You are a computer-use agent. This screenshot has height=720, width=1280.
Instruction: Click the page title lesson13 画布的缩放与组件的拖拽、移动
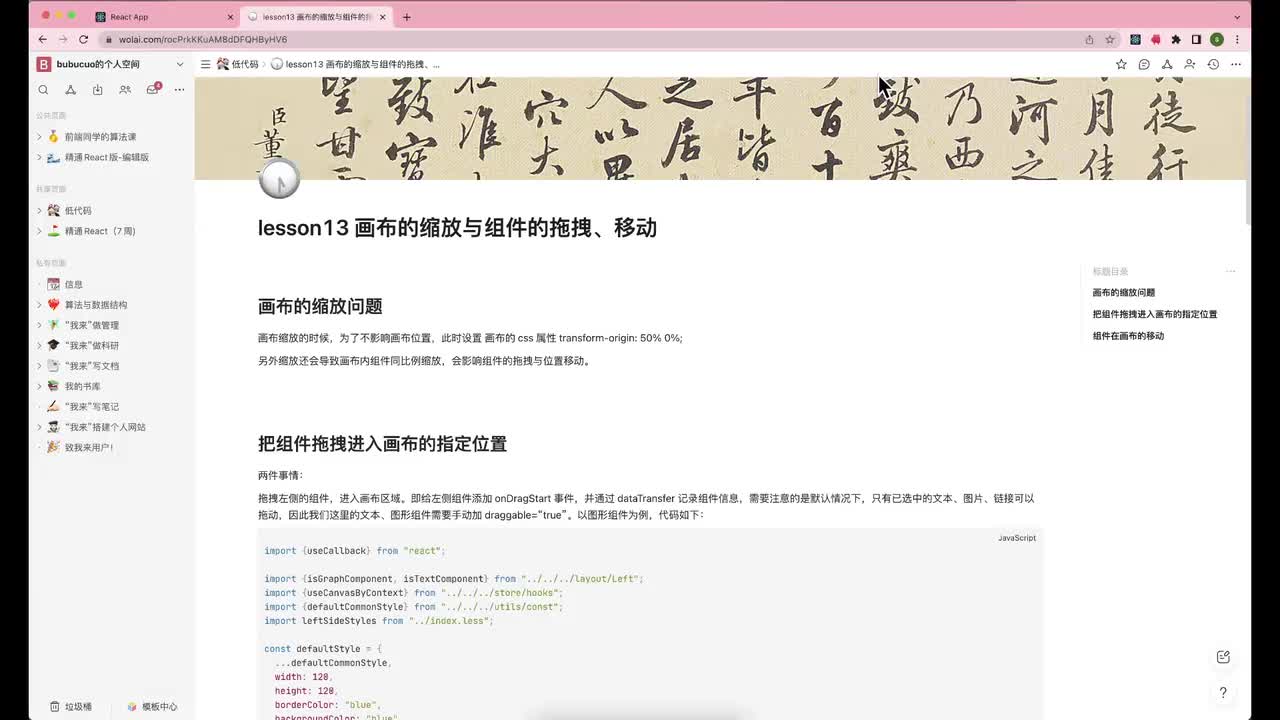pos(457,228)
